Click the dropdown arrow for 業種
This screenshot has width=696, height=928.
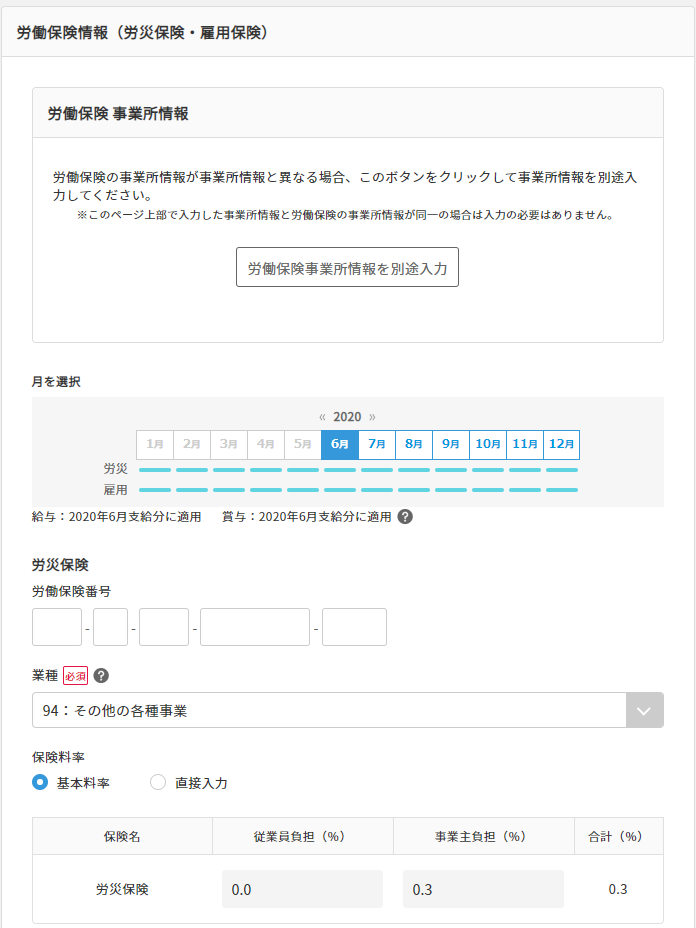[x=644, y=711]
